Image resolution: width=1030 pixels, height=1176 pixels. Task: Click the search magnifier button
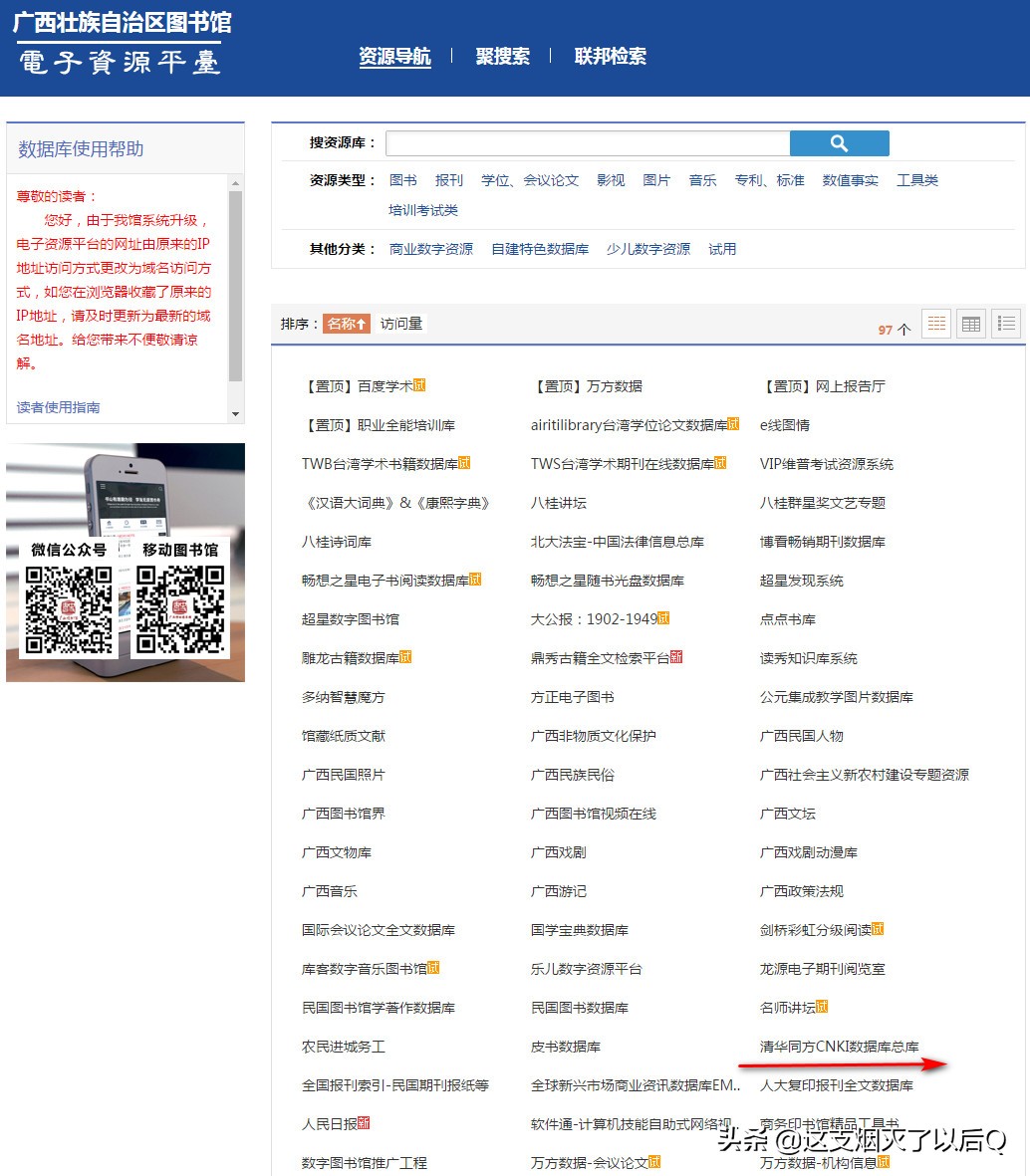[x=840, y=142]
